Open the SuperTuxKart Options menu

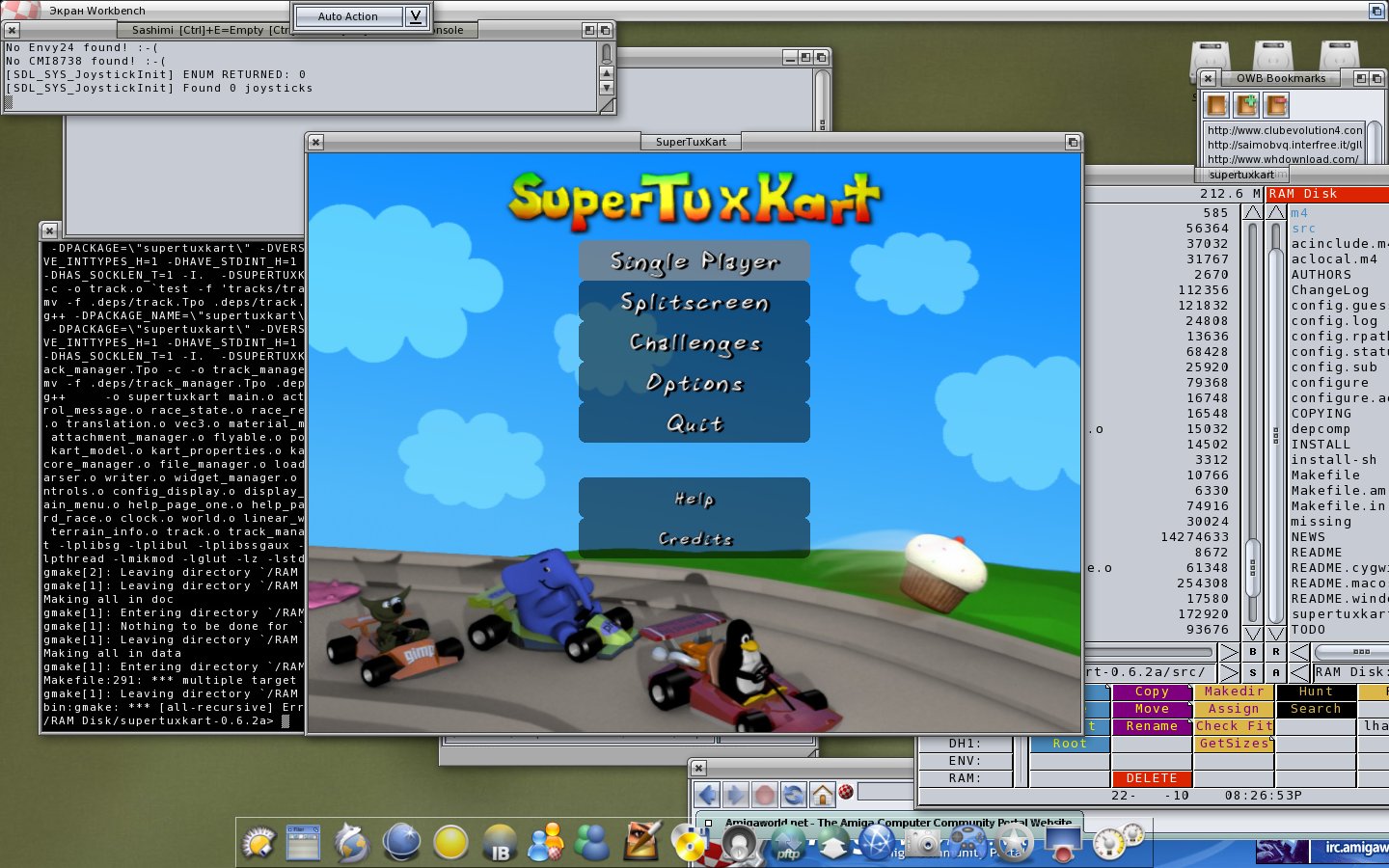pos(694,383)
